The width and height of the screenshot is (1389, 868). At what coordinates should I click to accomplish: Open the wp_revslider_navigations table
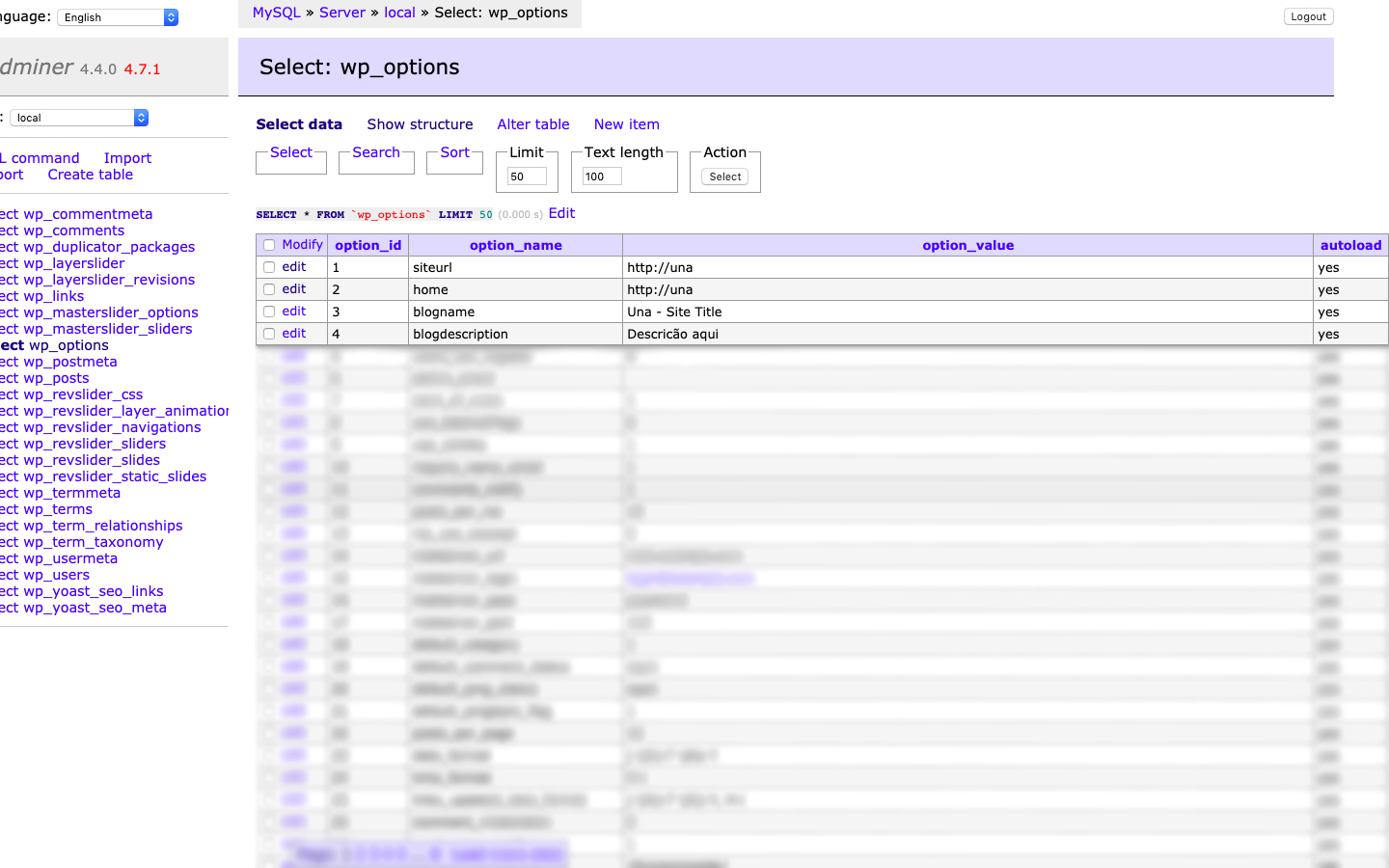112,427
